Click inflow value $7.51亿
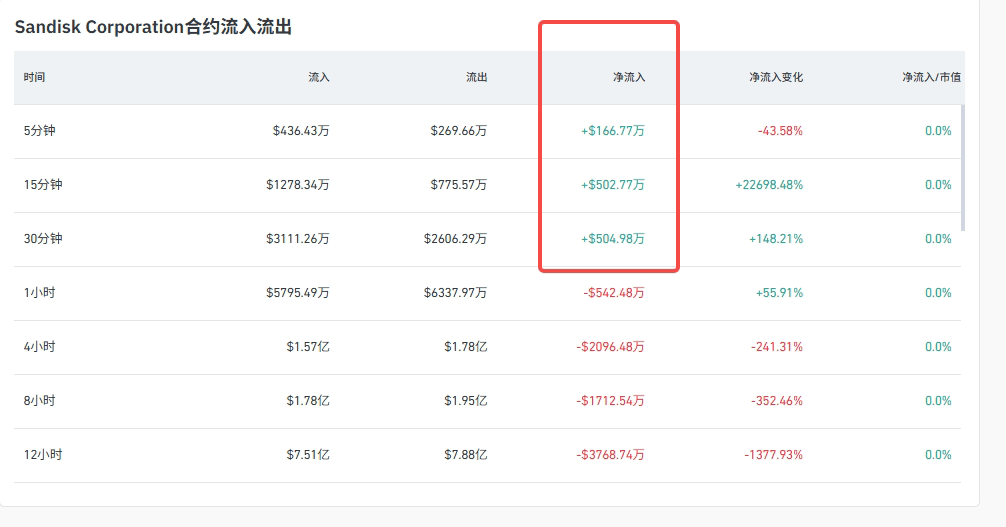Screen dimensions: 1006x527 click(x=308, y=454)
